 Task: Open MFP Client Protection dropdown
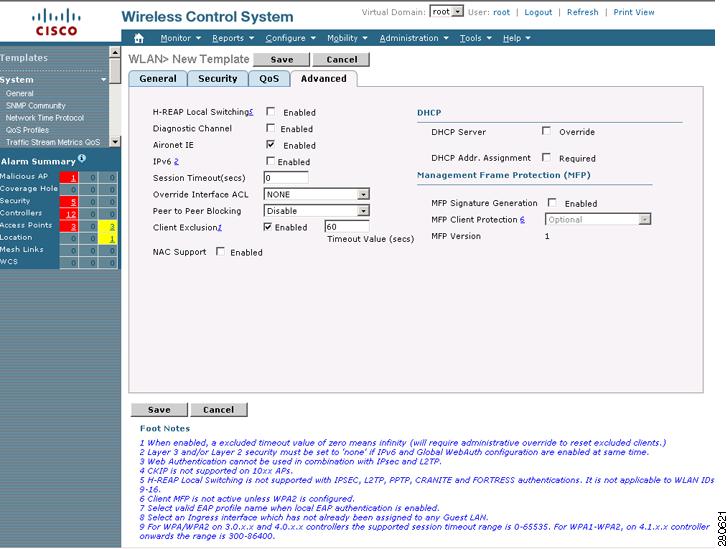[x=598, y=219]
